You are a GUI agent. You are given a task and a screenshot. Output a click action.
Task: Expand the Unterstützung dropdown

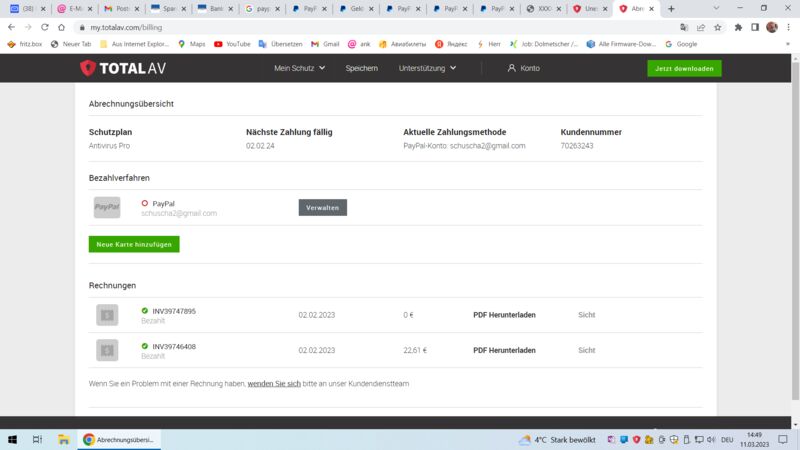click(428, 68)
